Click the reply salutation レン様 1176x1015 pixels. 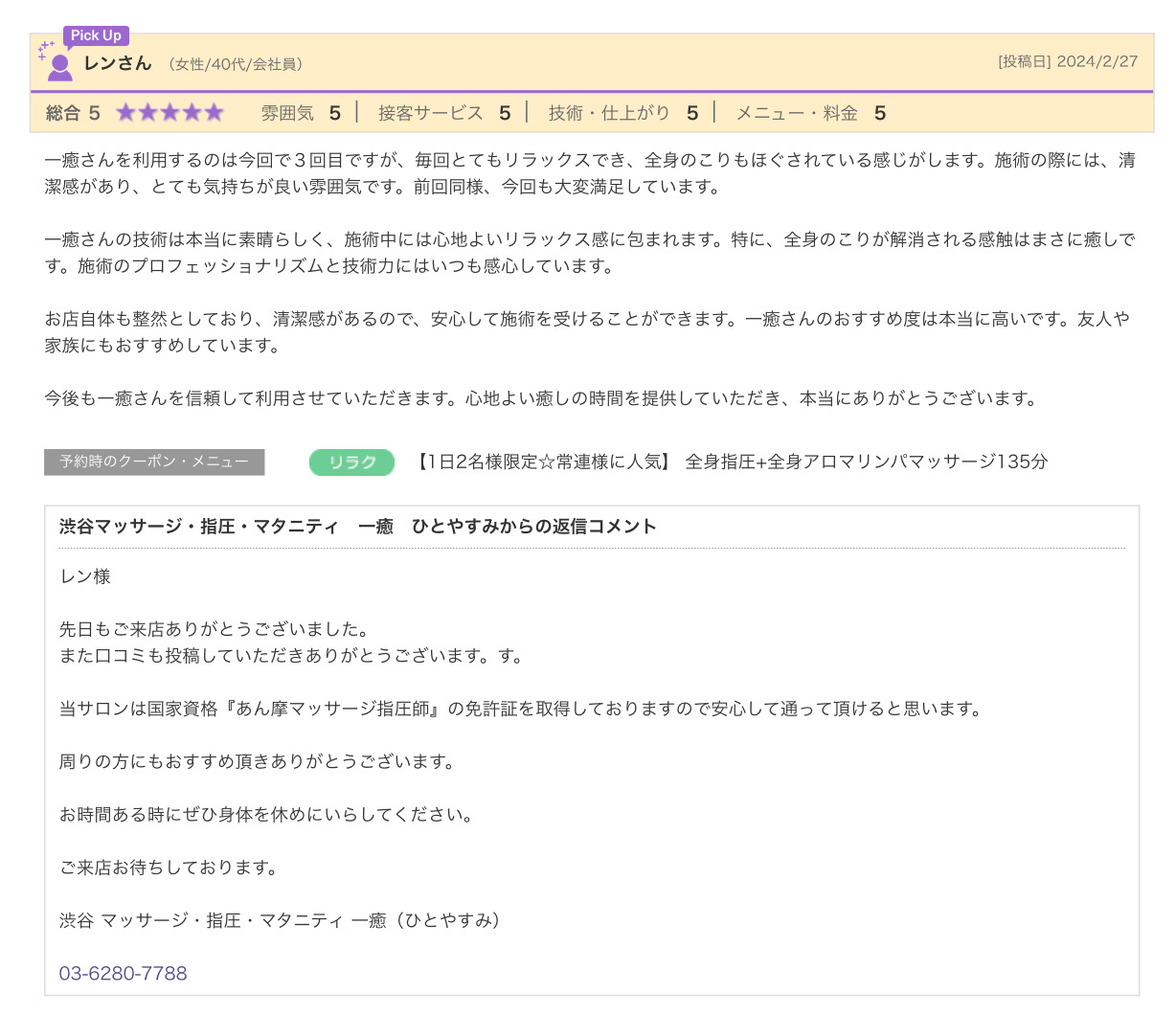click(x=85, y=576)
